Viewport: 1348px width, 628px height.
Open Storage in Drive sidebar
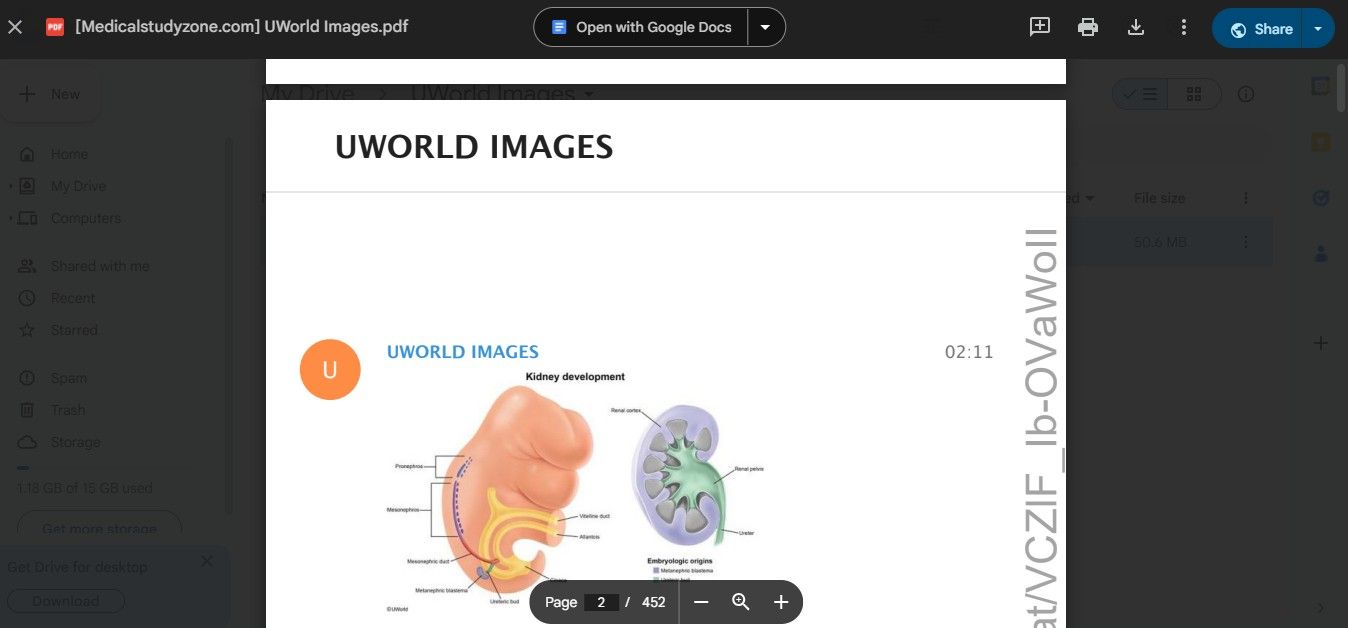tap(75, 442)
